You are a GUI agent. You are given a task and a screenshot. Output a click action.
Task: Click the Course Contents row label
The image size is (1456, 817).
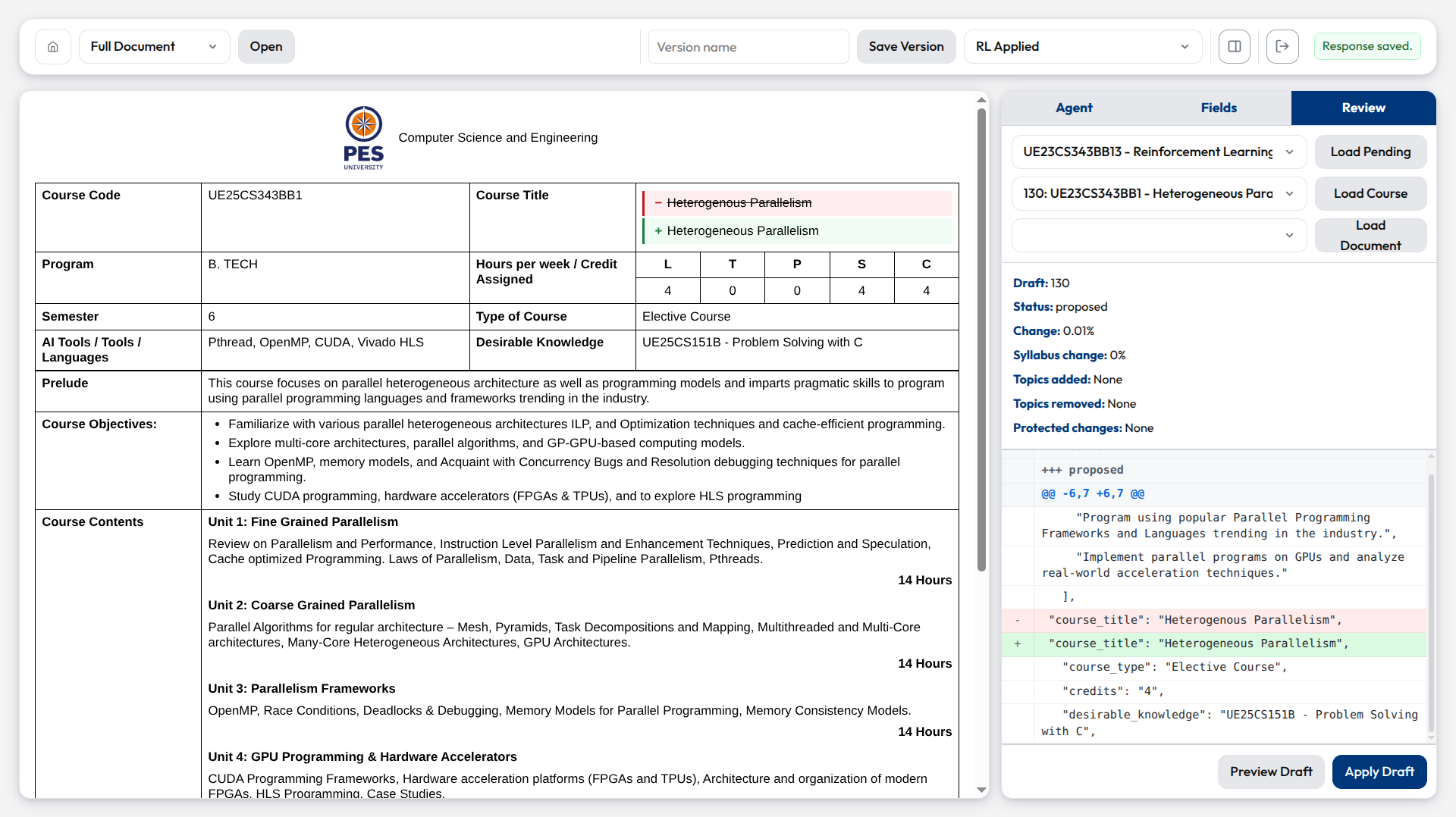93,522
